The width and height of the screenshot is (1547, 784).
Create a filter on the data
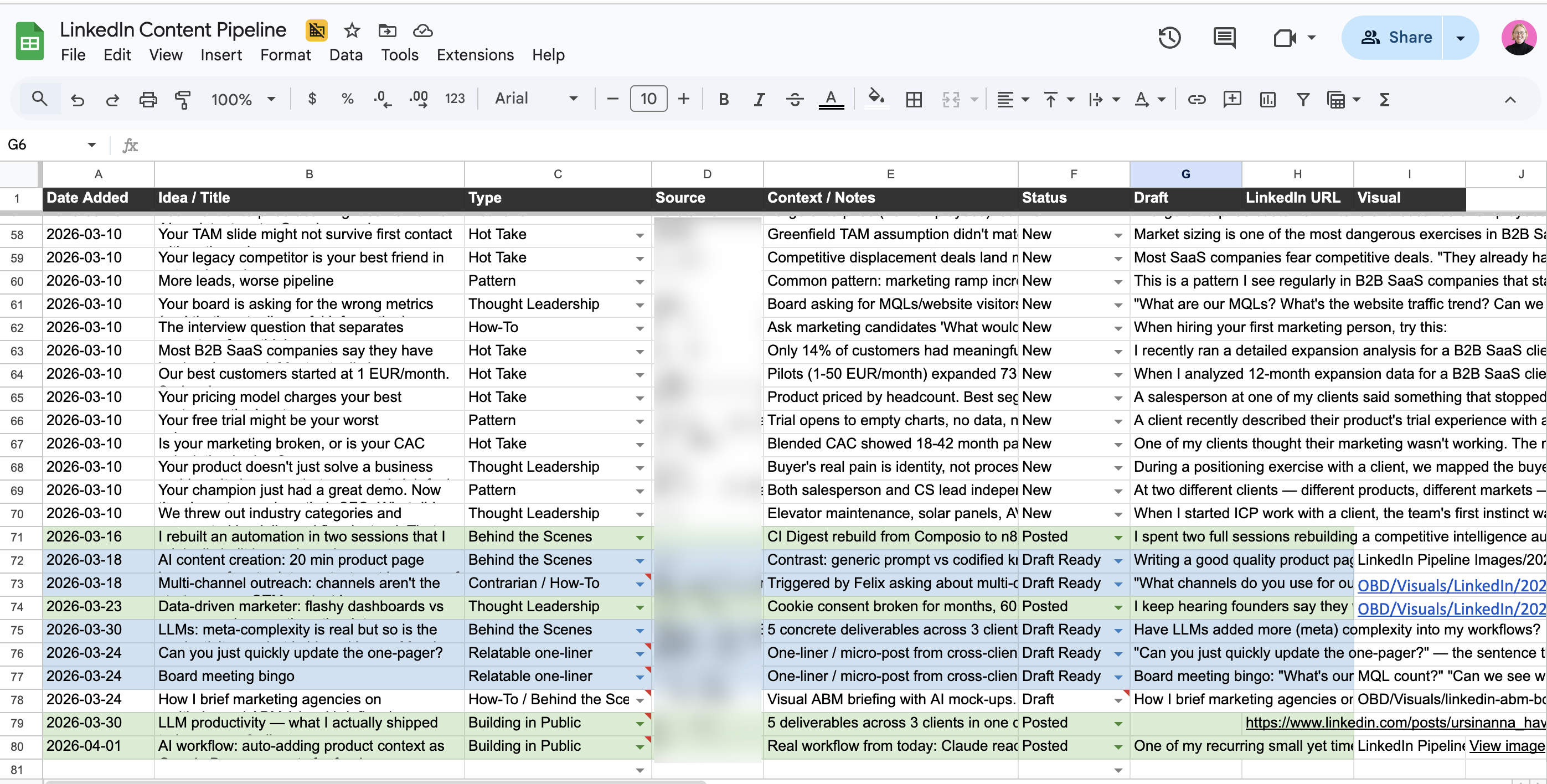(x=1302, y=99)
